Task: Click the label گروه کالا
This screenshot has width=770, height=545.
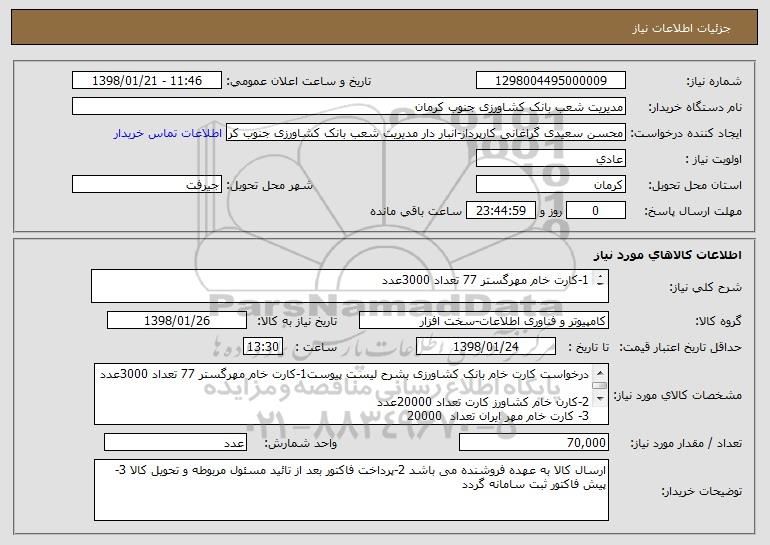Action: coord(718,321)
